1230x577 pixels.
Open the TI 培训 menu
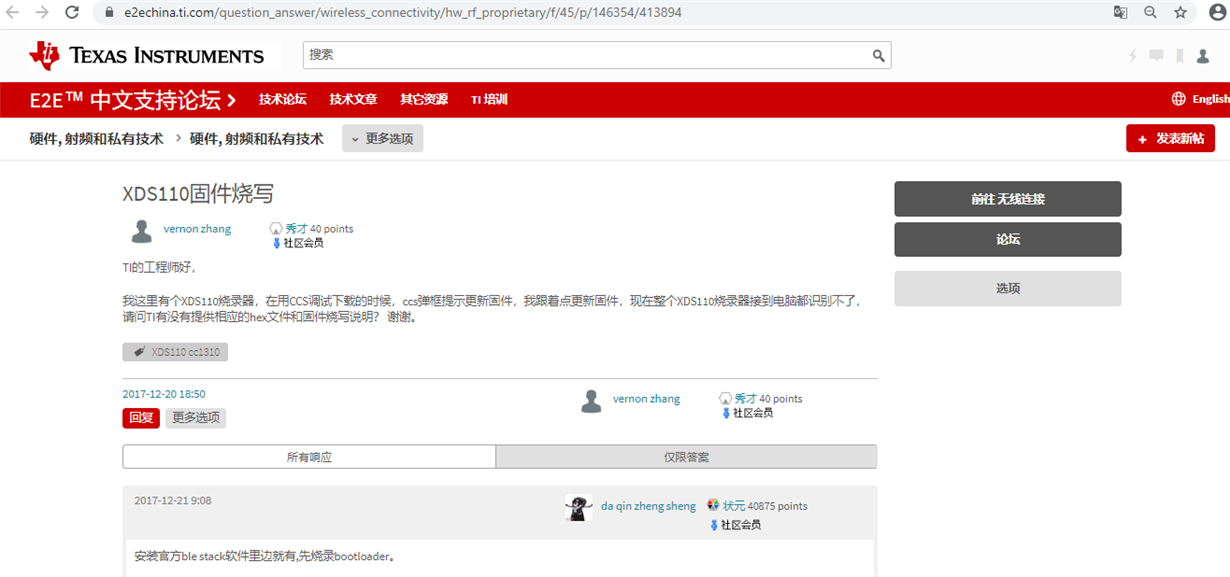pyautogui.click(x=489, y=99)
